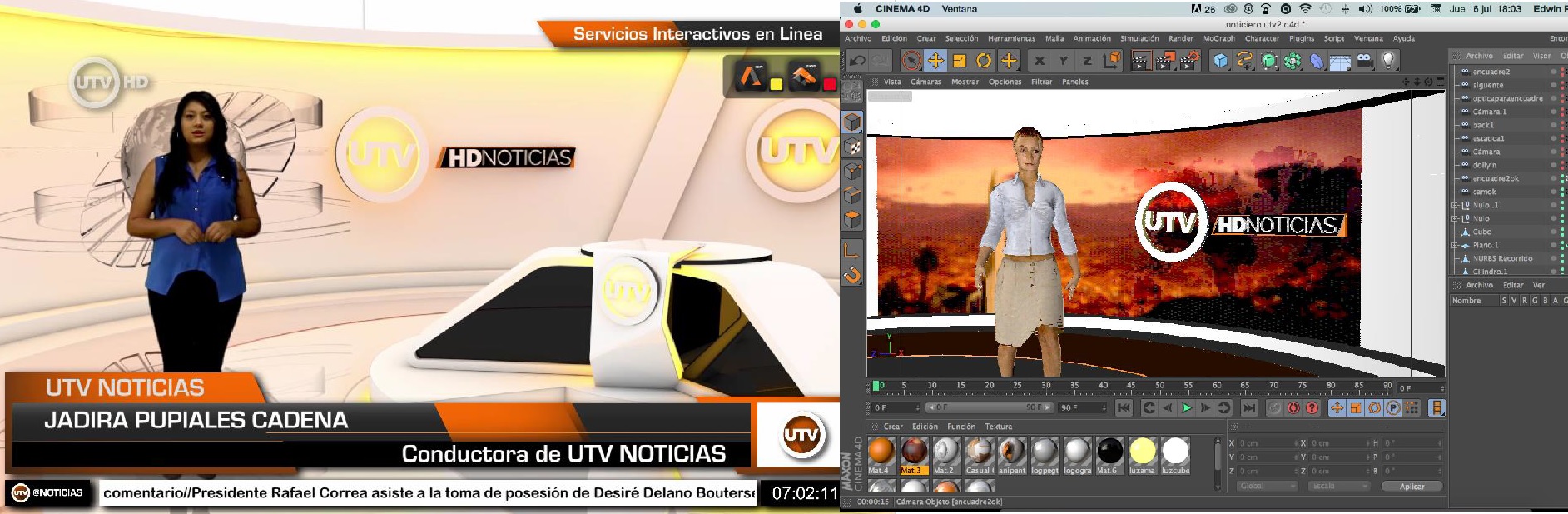Click the Undo arrow in Cinema 4D toolbar
This screenshot has width=1568, height=514.
pos(857,60)
